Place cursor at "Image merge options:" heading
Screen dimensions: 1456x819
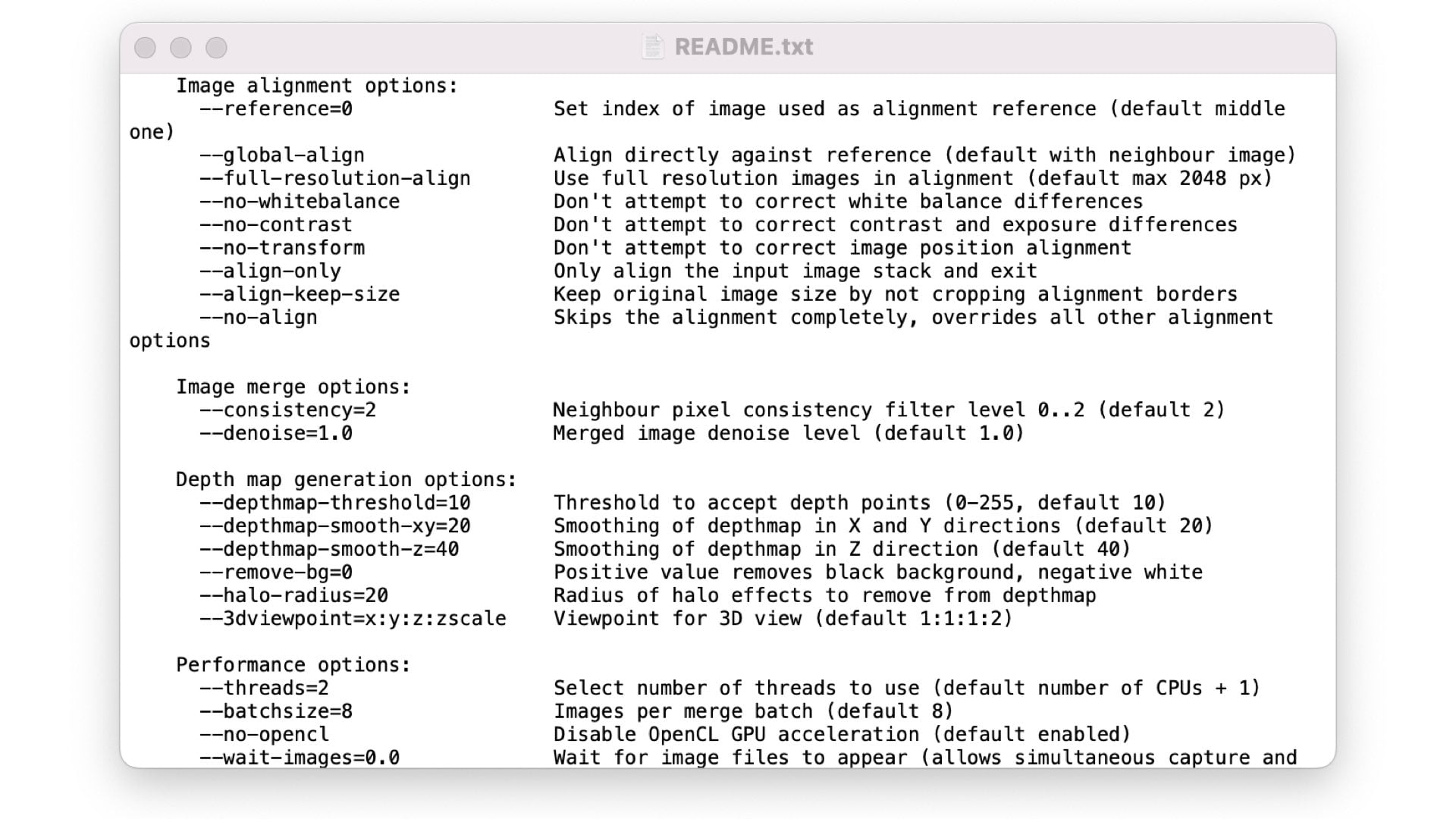(x=293, y=388)
